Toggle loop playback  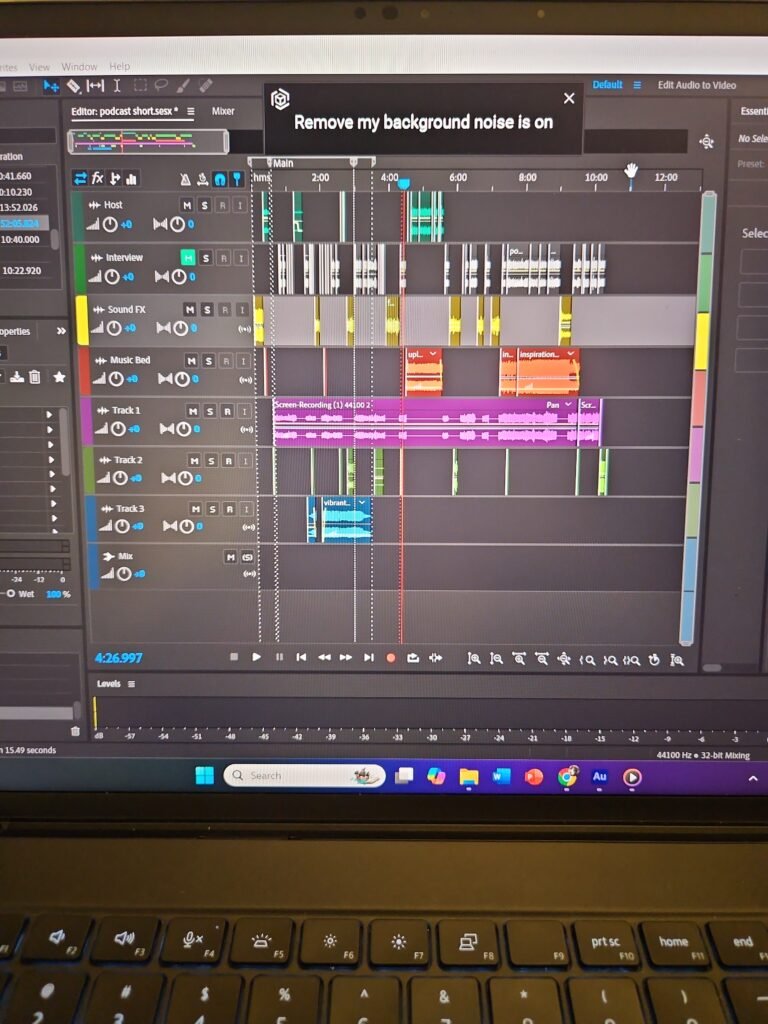tap(413, 658)
